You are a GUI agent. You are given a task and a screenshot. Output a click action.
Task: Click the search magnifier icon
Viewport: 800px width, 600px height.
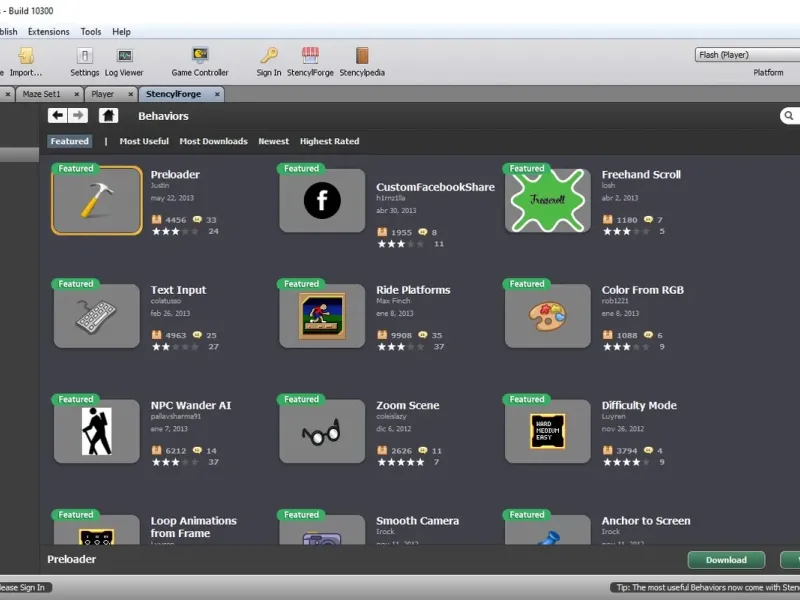point(789,116)
